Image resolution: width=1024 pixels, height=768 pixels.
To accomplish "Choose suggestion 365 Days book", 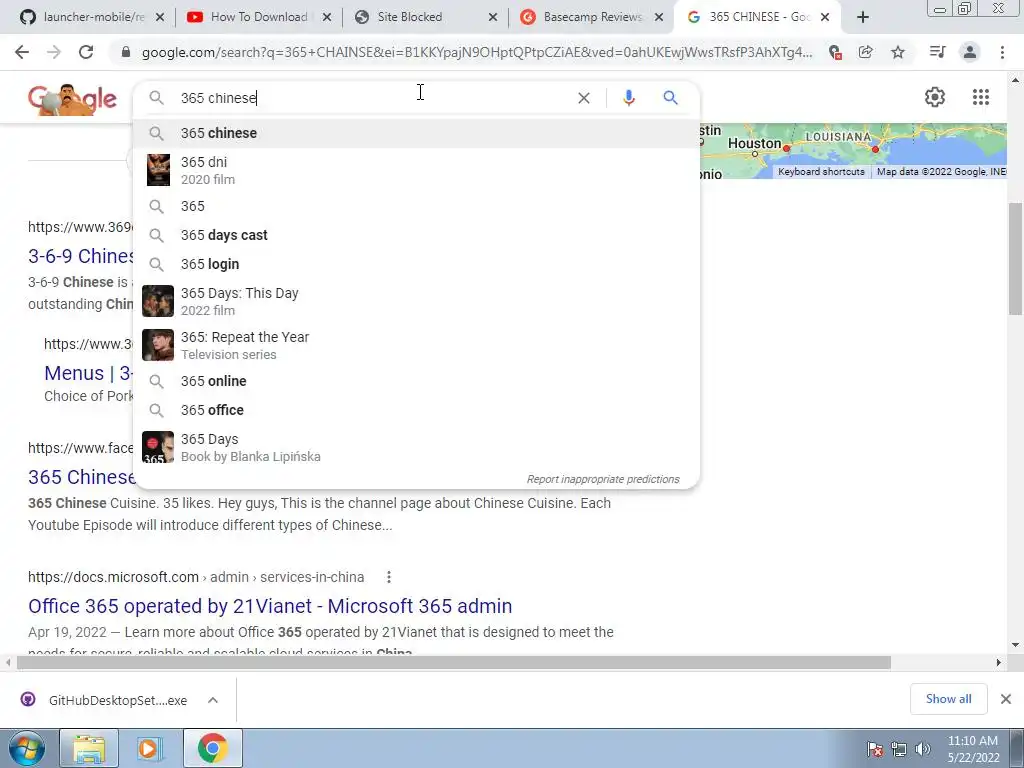I will pos(416,447).
